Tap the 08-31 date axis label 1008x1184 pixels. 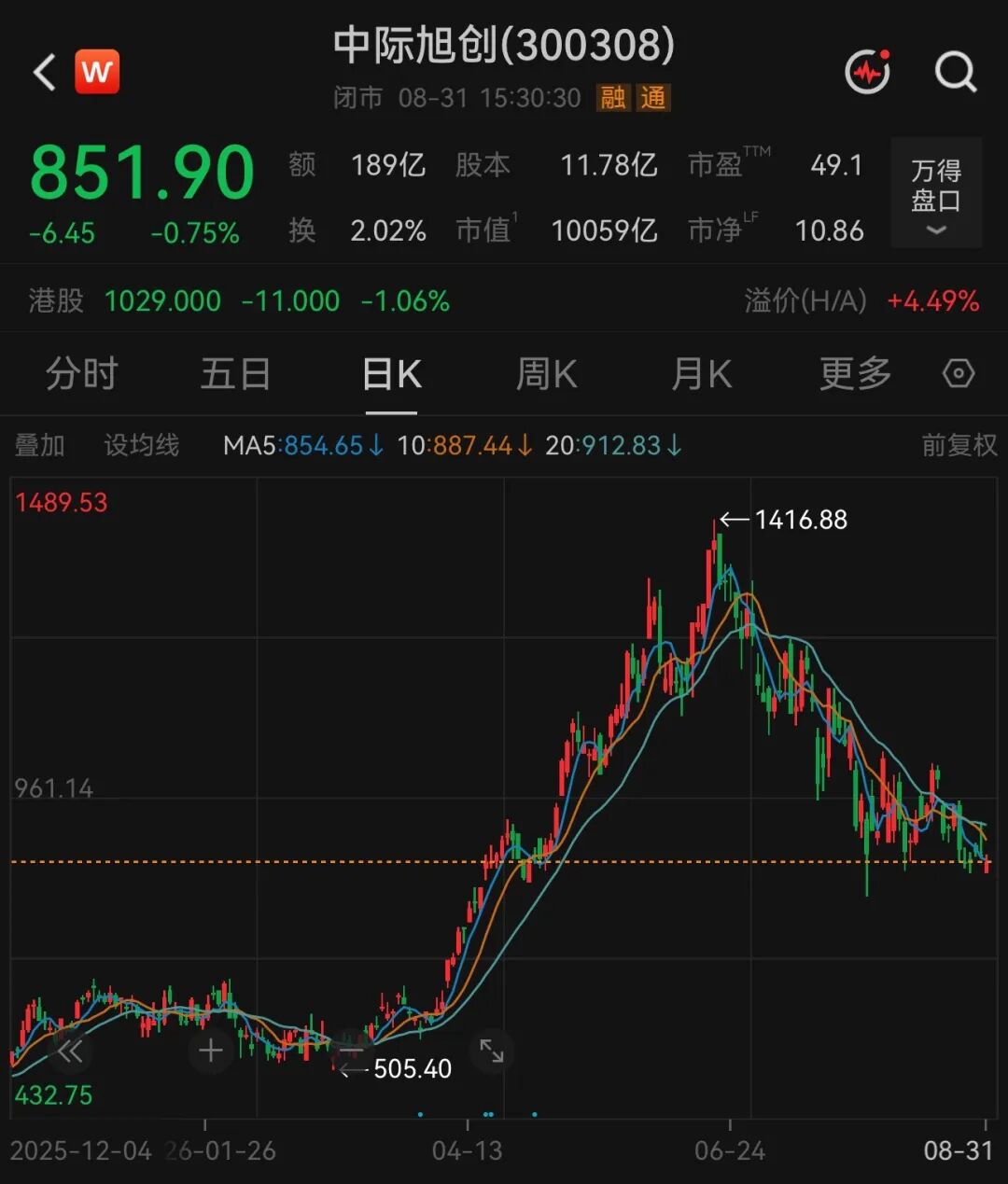point(958,1150)
